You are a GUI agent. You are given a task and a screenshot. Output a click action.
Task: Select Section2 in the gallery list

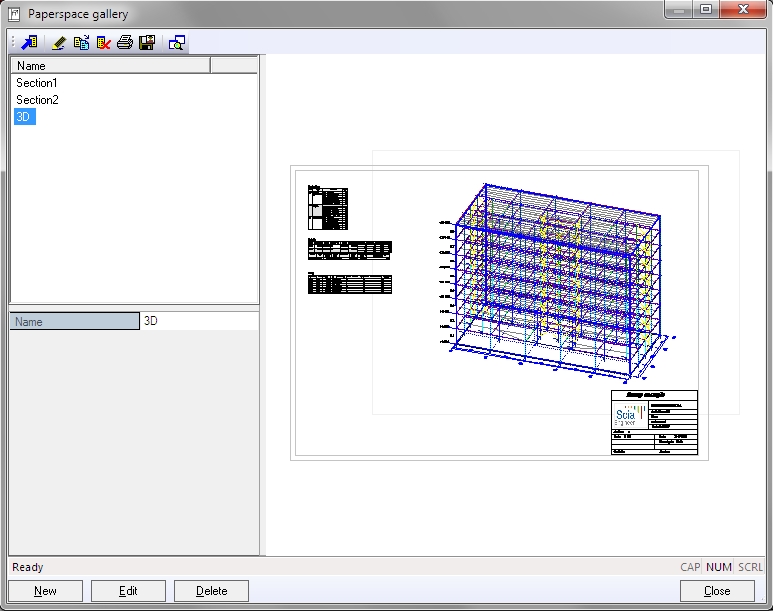(37, 100)
